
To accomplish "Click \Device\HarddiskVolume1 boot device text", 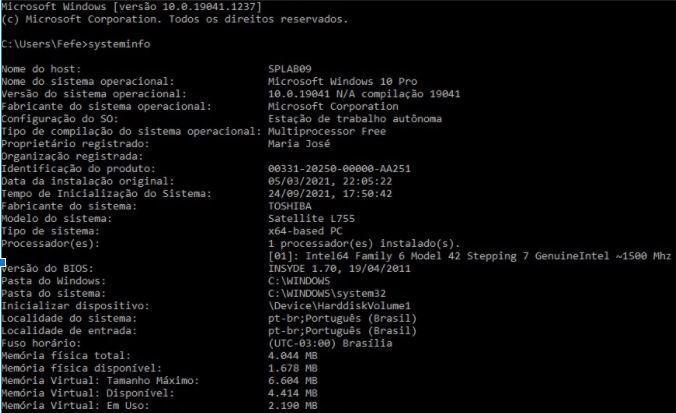I will [339, 306].
